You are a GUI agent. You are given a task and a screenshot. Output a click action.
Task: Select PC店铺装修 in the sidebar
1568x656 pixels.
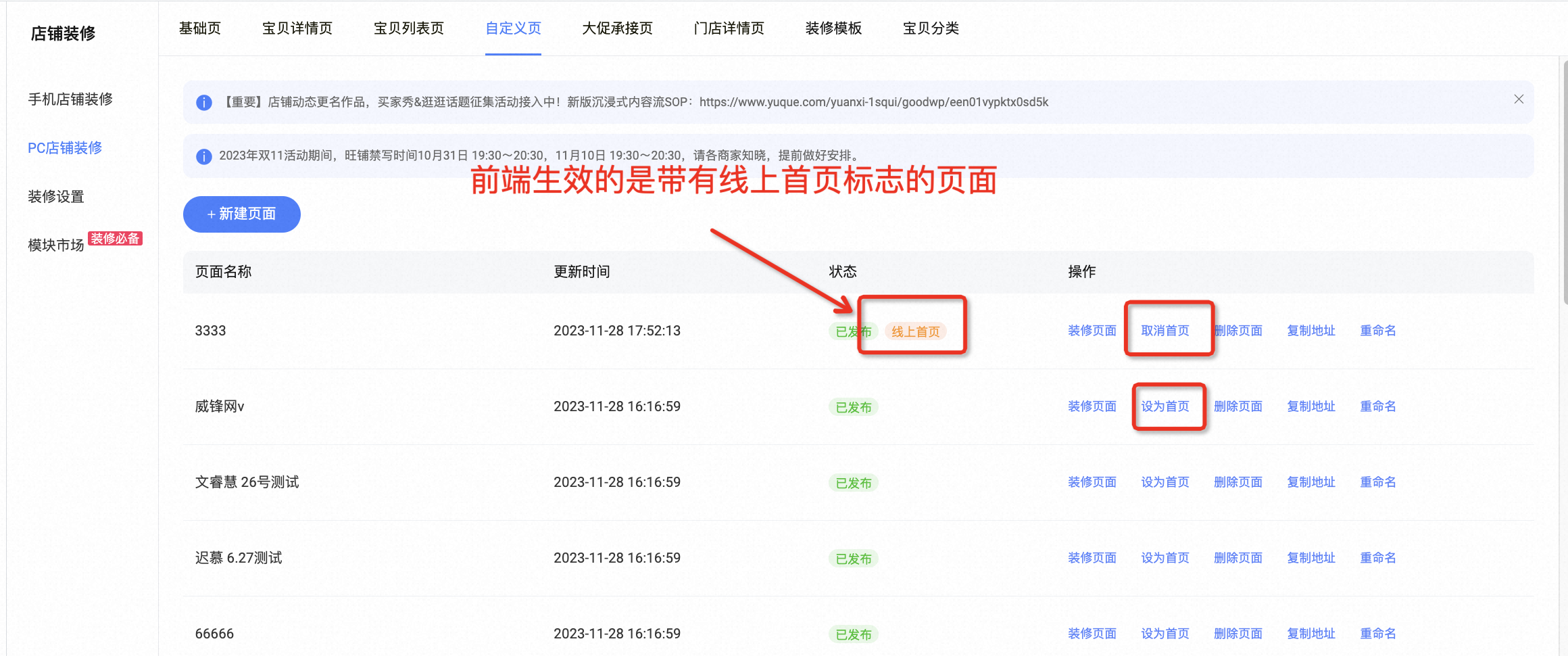pyautogui.click(x=65, y=148)
